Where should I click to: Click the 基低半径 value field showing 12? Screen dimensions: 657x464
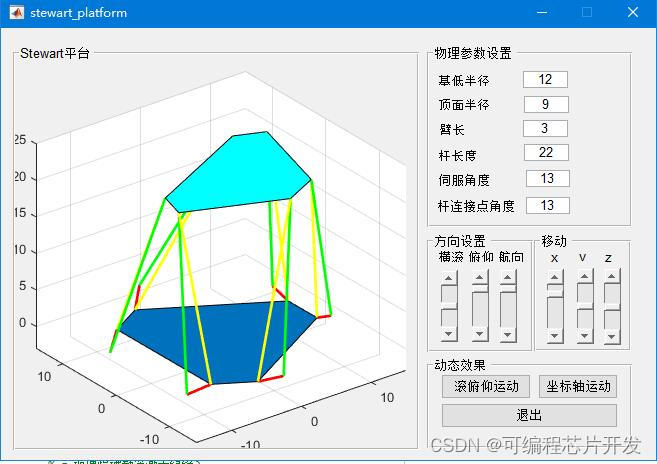[x=545, y=80]
